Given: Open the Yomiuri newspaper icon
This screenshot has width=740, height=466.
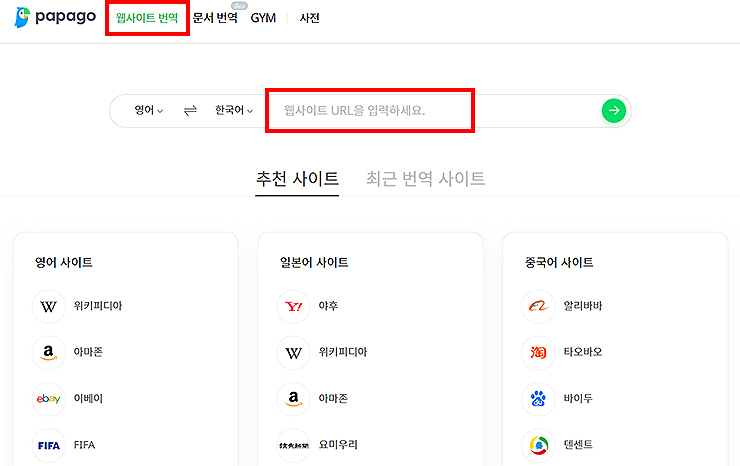Looking at the screenshot, I should point(294,445).
